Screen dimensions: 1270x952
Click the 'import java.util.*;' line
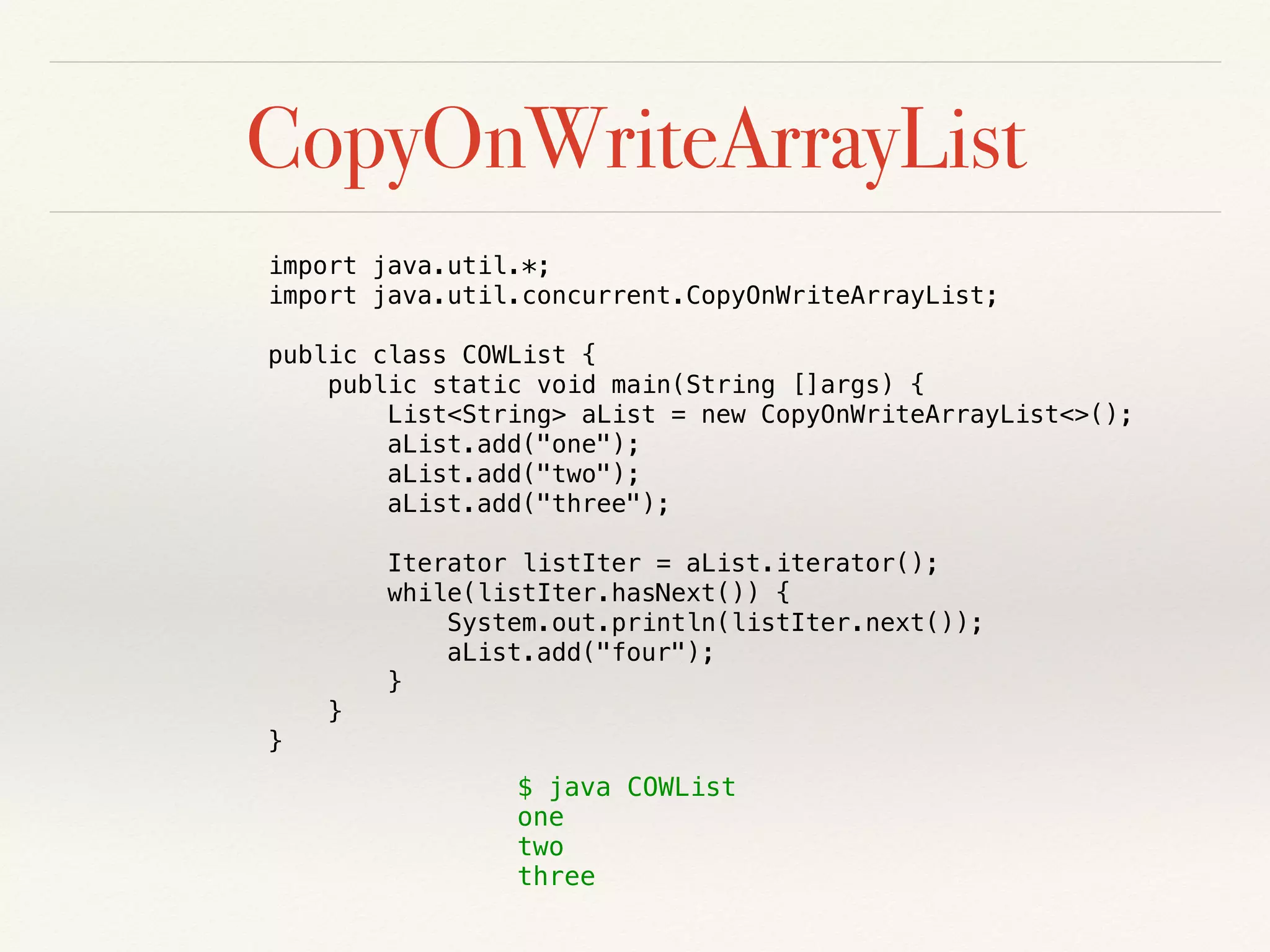coord(409,266)
